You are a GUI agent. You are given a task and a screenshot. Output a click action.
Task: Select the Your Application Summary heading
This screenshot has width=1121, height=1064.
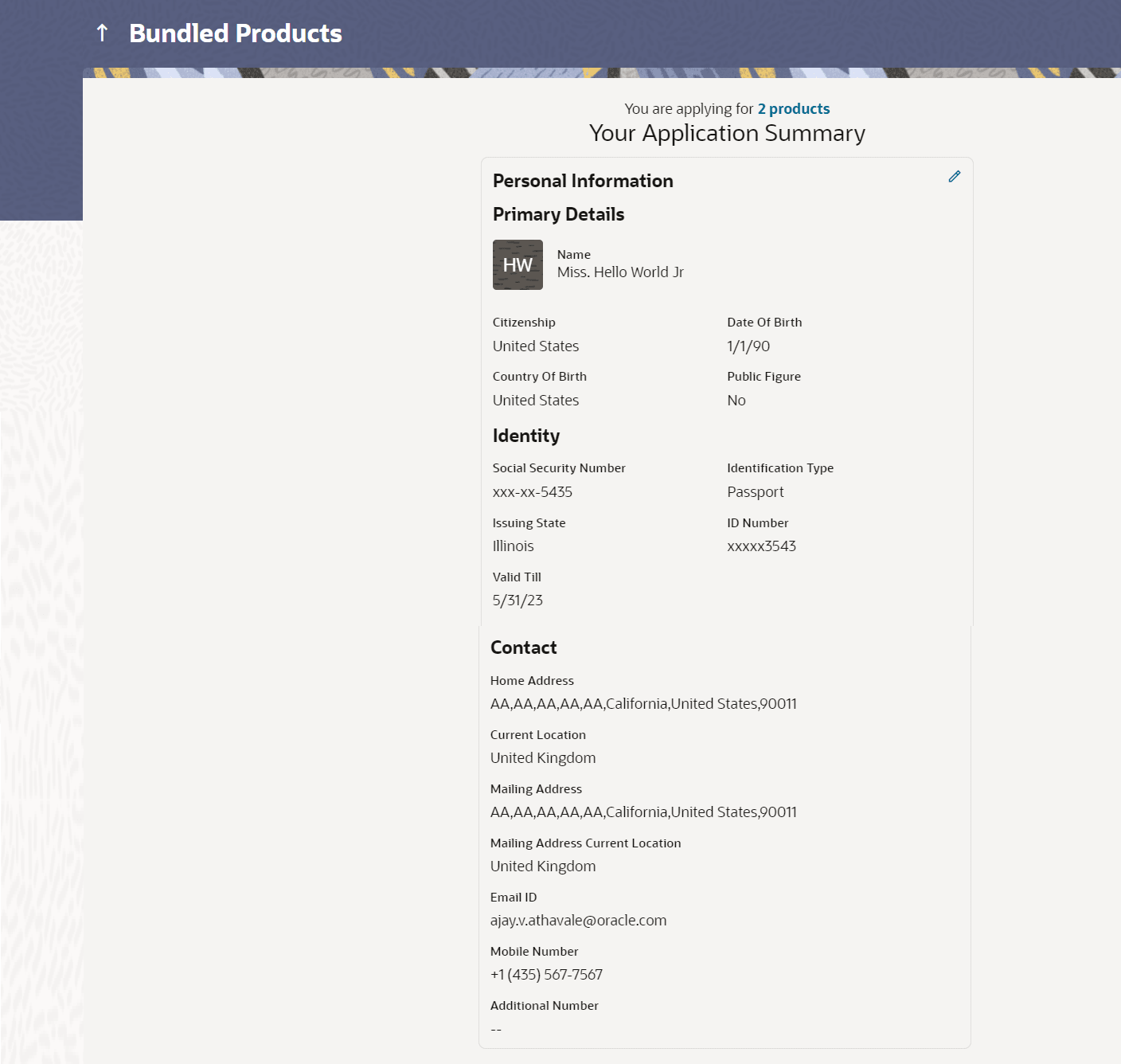727,133
